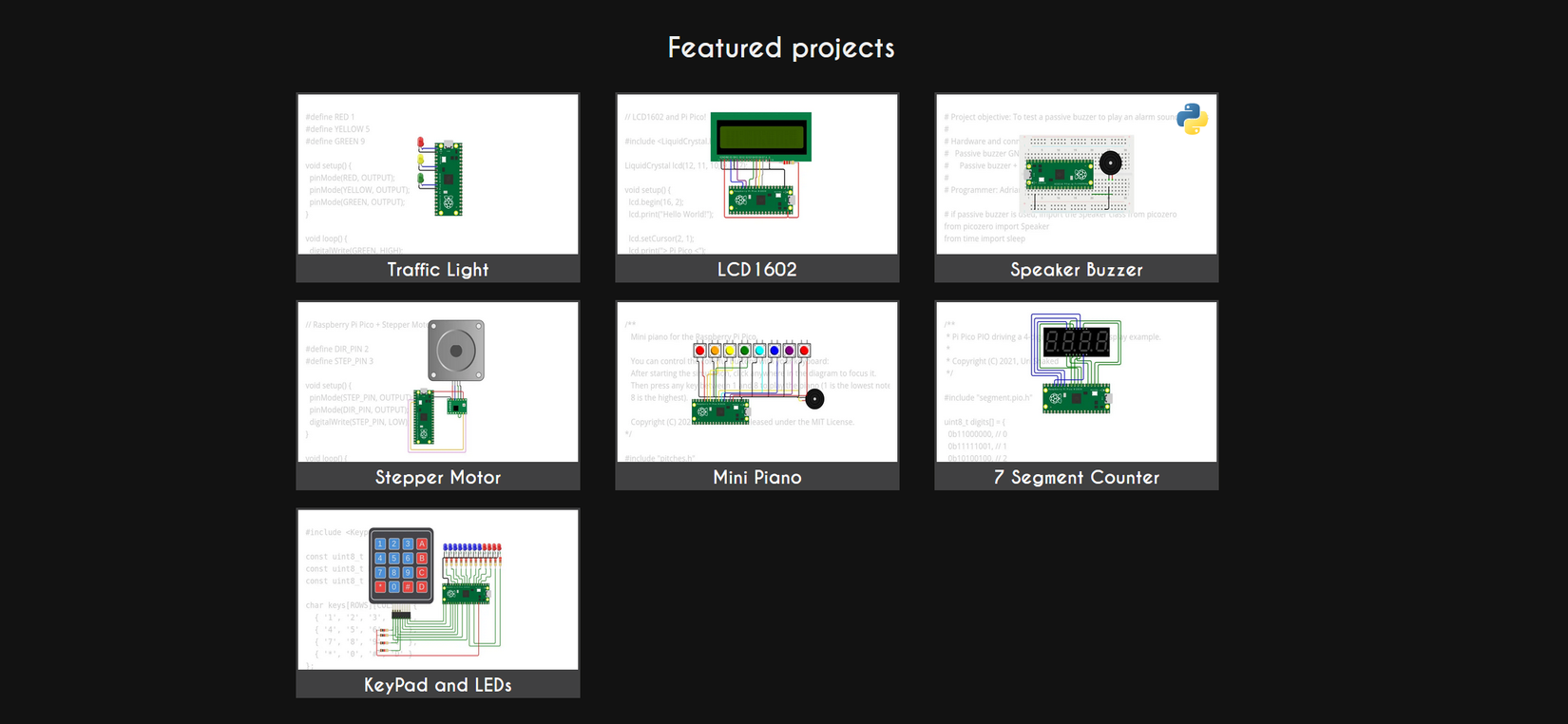
Task: Click the LED row in KeyPad and LEDs card
Action: click(x=472, y=549)
